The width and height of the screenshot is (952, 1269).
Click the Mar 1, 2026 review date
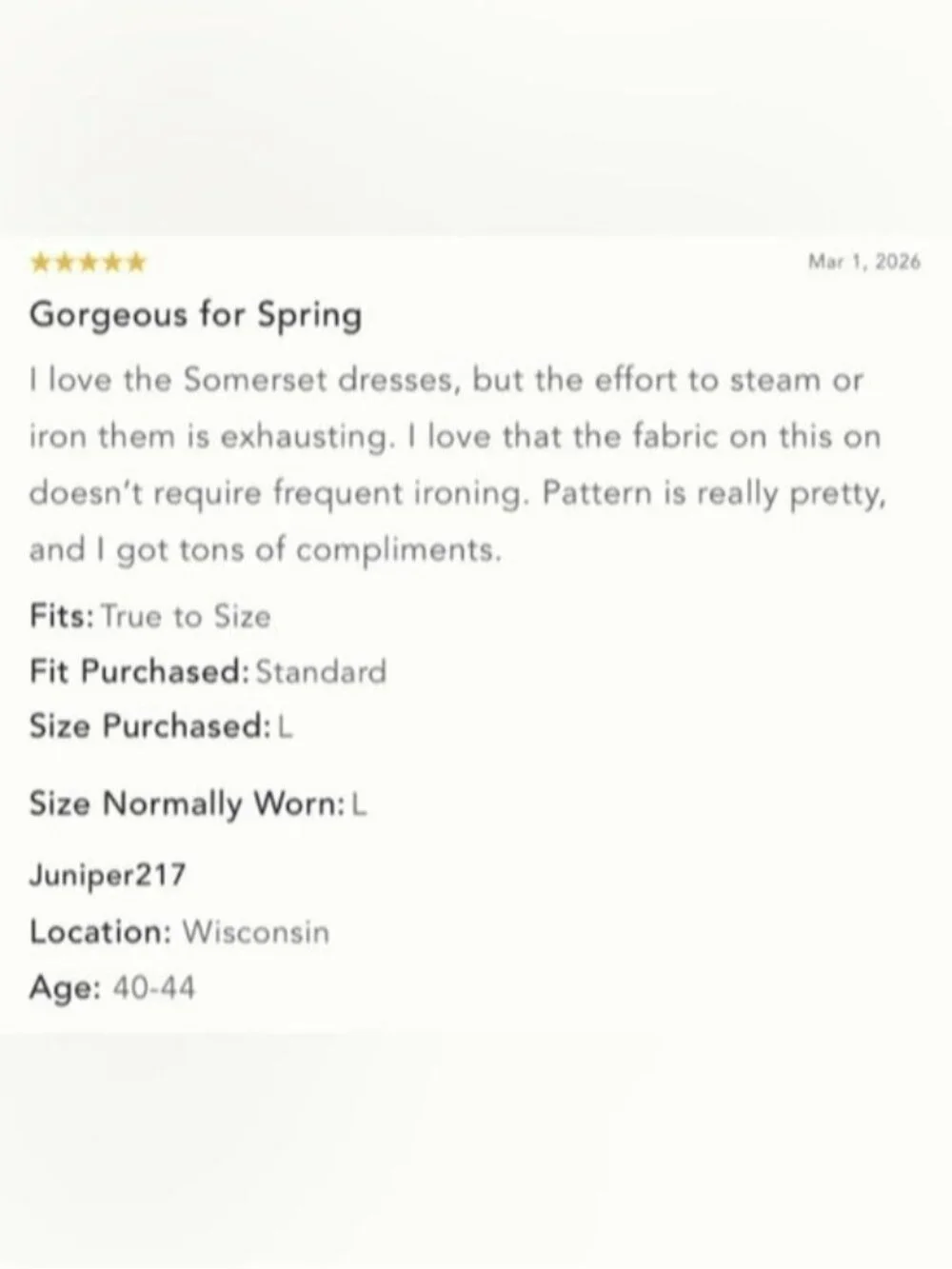coord(863,262)
